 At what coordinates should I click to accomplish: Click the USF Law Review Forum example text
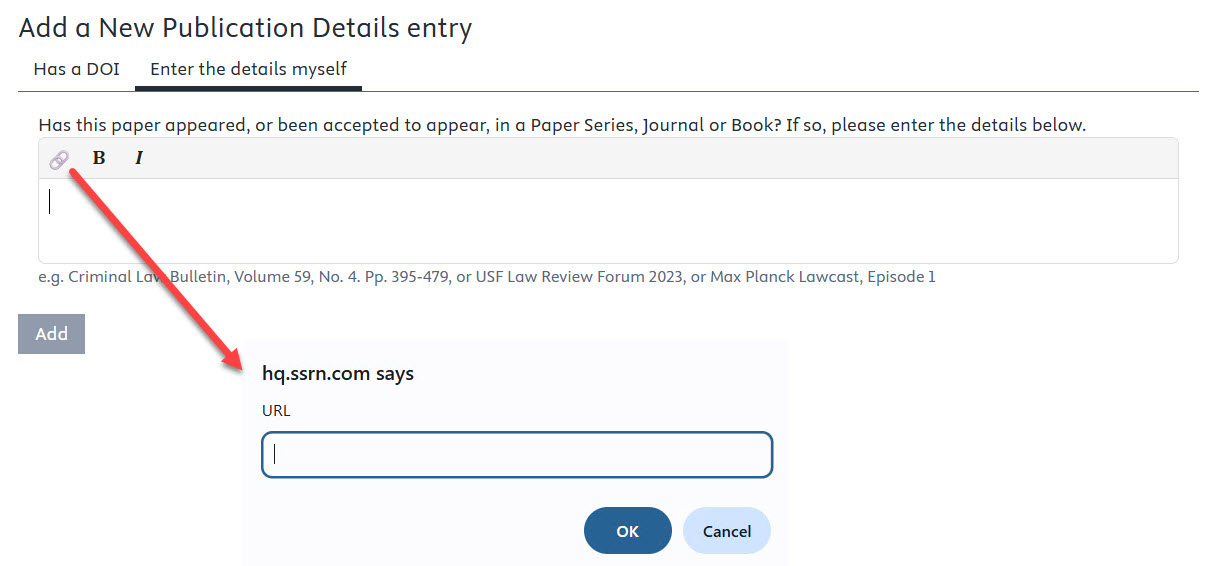(x=580, y=277)
